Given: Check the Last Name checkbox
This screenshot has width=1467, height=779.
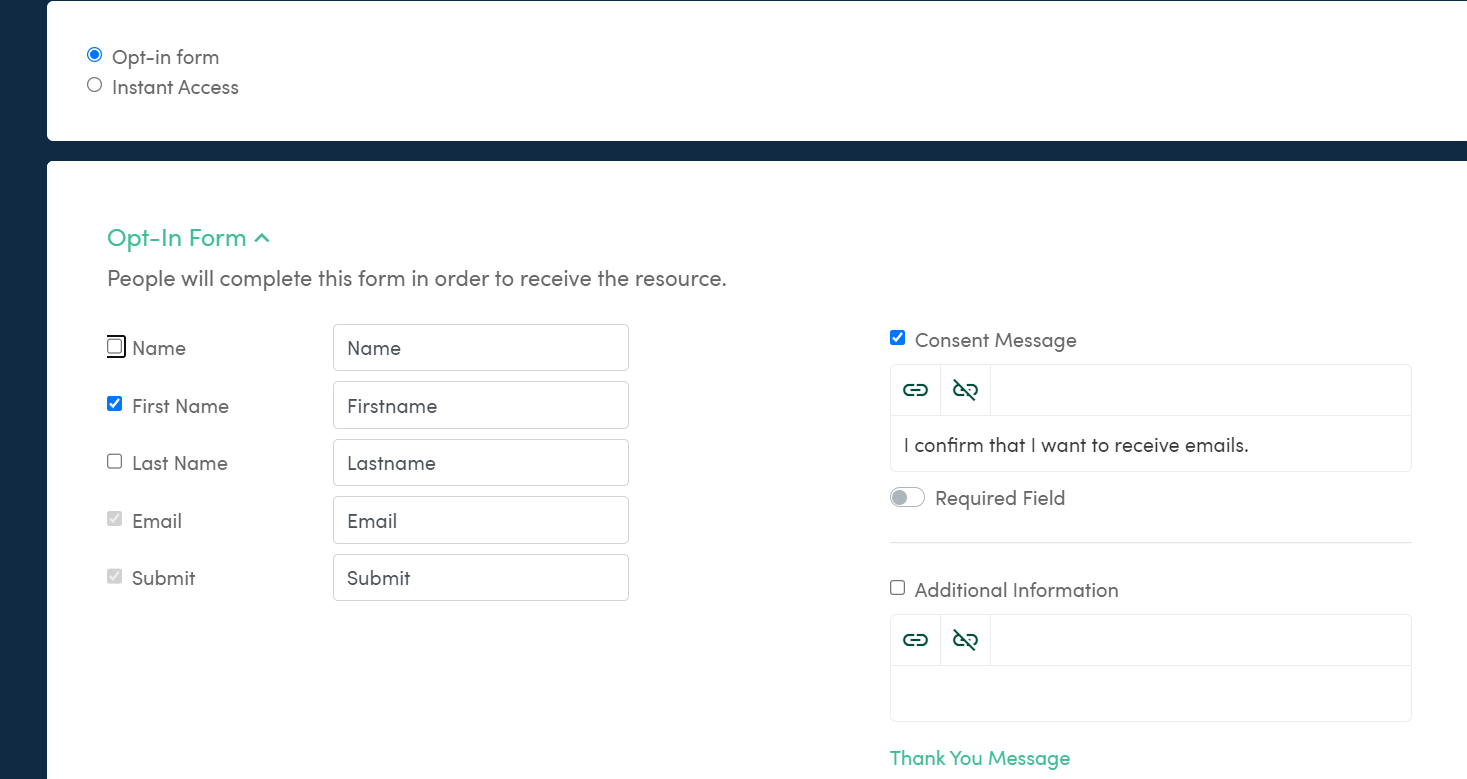Looking at the screenshot, I should (x=115, y=462).
